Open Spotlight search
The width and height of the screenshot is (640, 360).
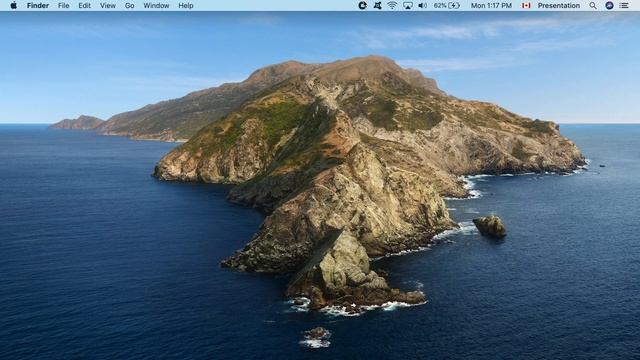(593, 5)
